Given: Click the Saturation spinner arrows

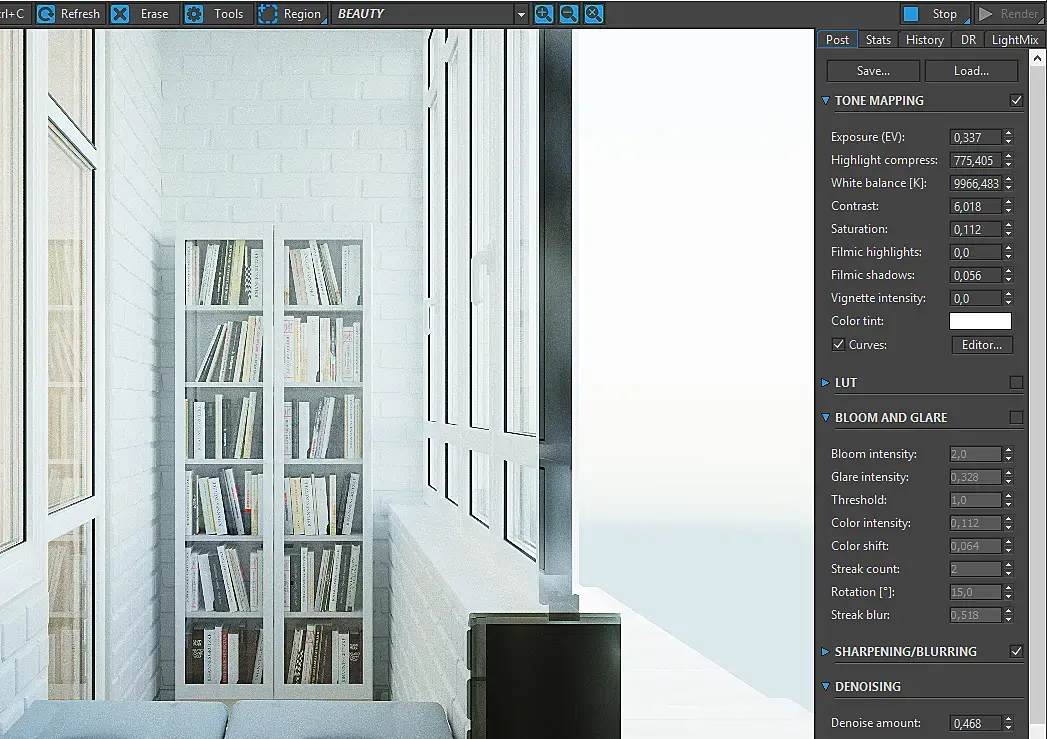Looking at the screenshot, I should click(x=1008, y=229).
